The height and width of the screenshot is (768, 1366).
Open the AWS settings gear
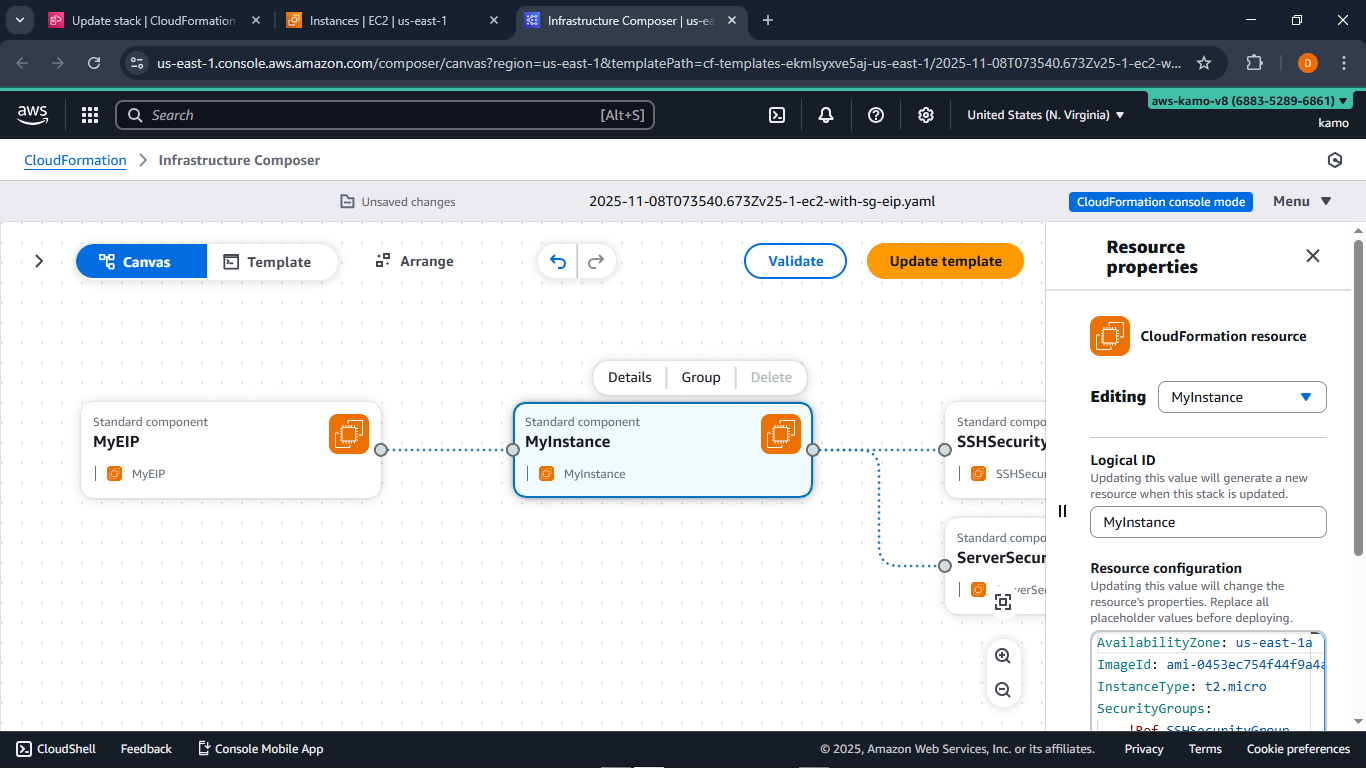(925, 115)
